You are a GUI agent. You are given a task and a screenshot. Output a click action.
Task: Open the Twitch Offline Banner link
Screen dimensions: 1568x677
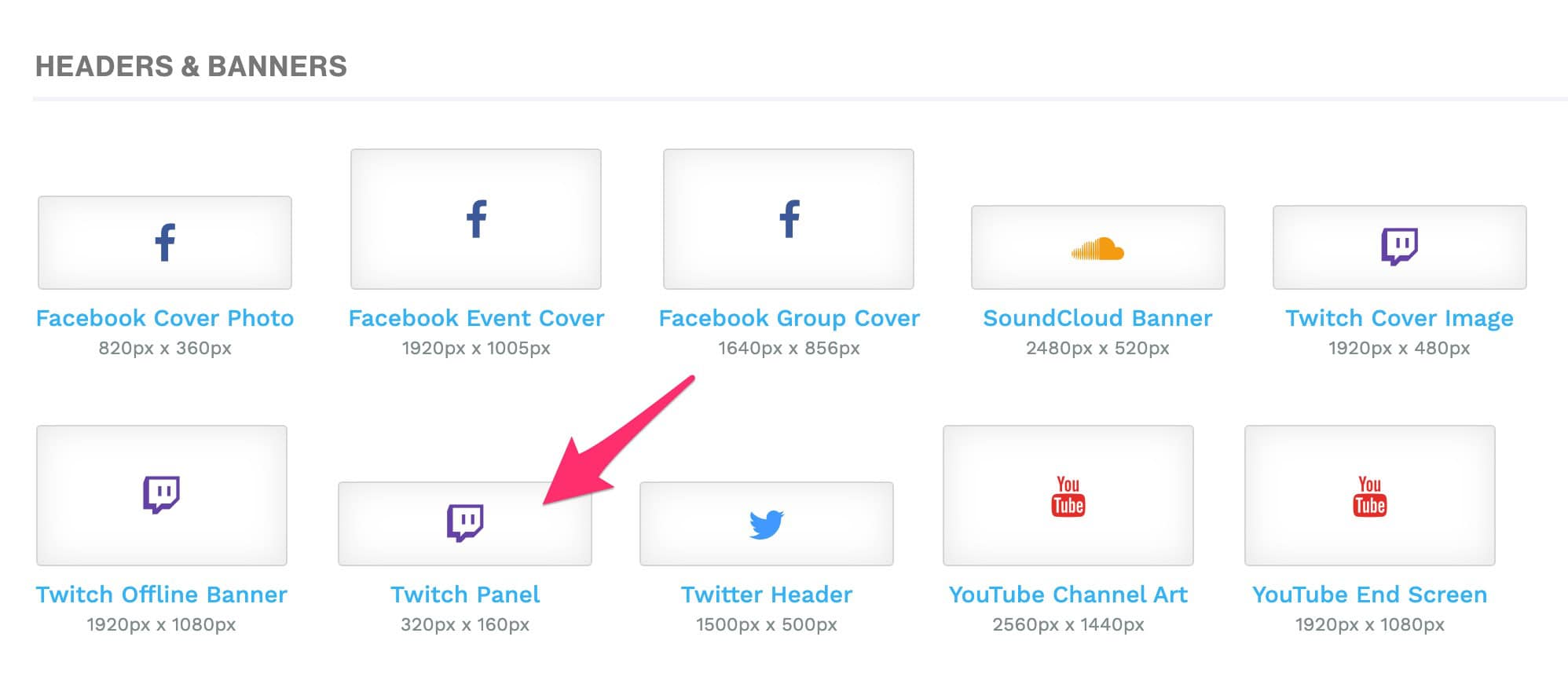[161, 595]
